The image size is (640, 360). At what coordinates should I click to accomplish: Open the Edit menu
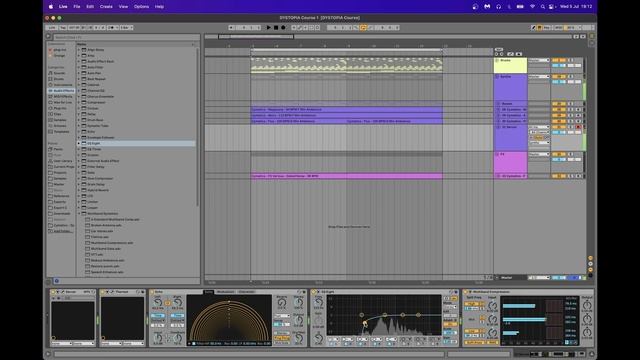(90, 7)
